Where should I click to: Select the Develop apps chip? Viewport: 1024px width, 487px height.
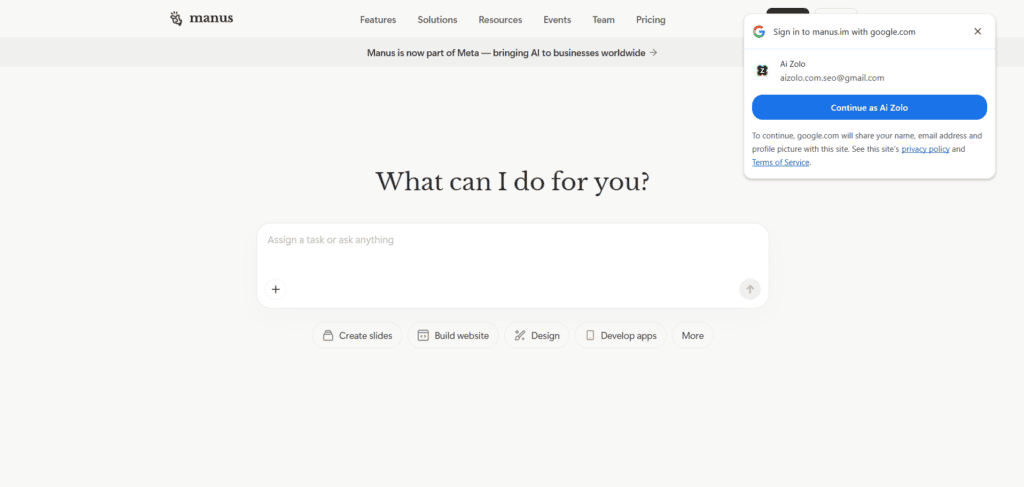coord(620,336)
